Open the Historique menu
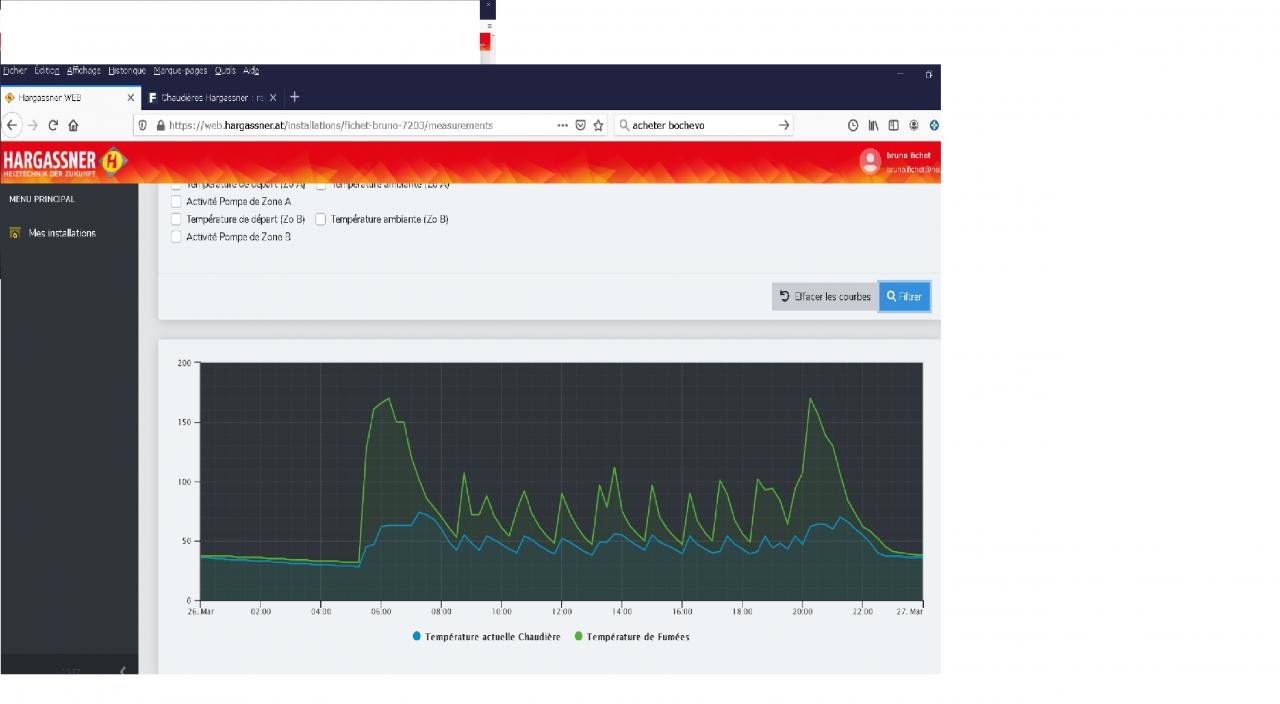 (x=127, y=71)
